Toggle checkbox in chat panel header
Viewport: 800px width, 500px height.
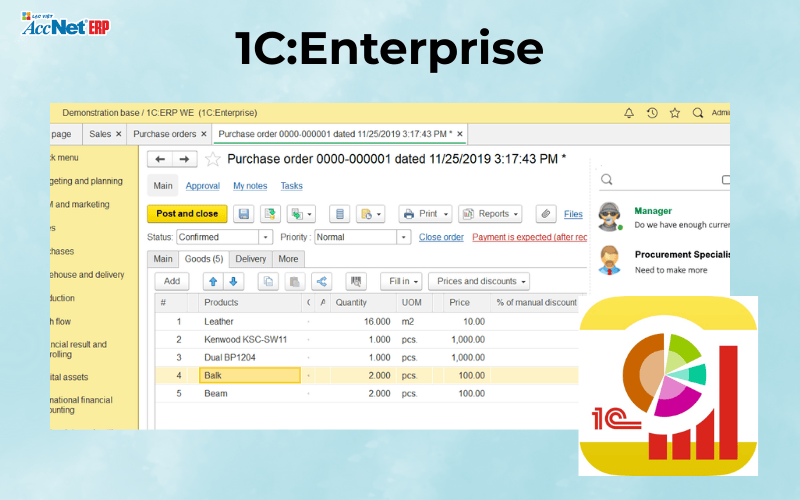point(726,179)
